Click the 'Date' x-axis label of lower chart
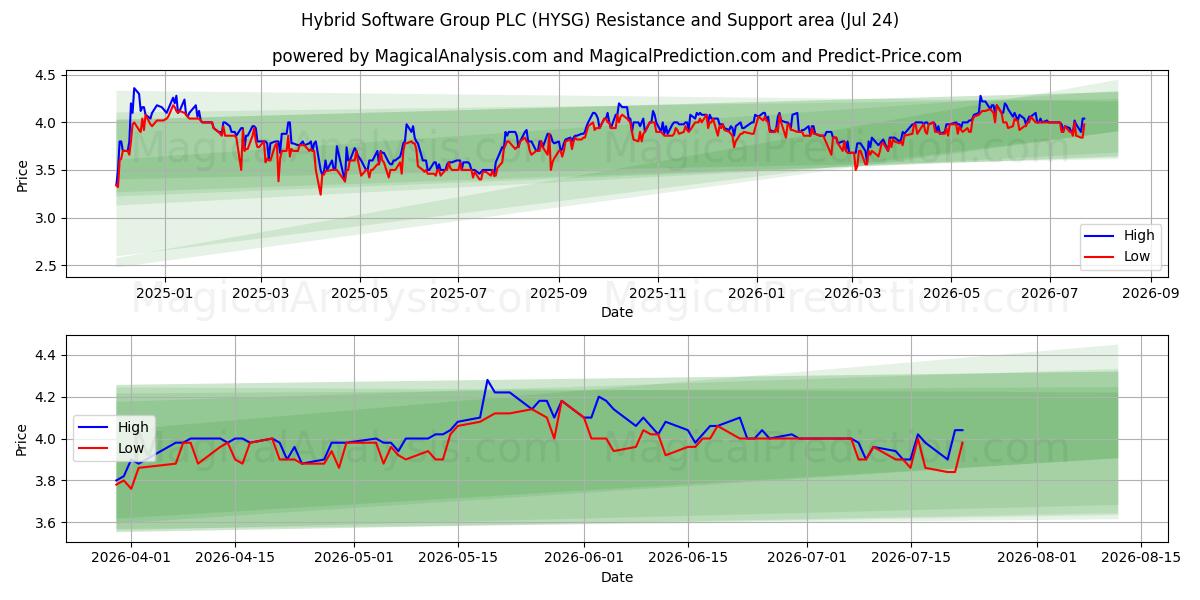Viewport: 1200px width, 600px height. (617, 577)
